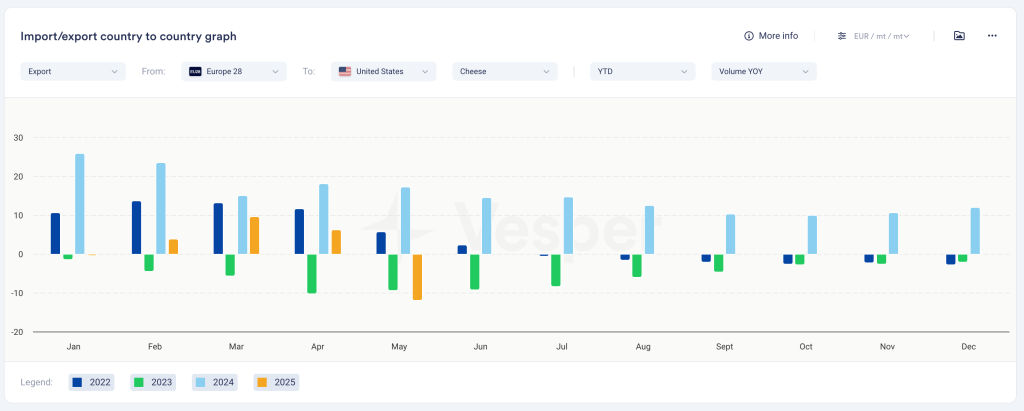Open the YTD period dropdown
1024x411 pixels.
643,71
